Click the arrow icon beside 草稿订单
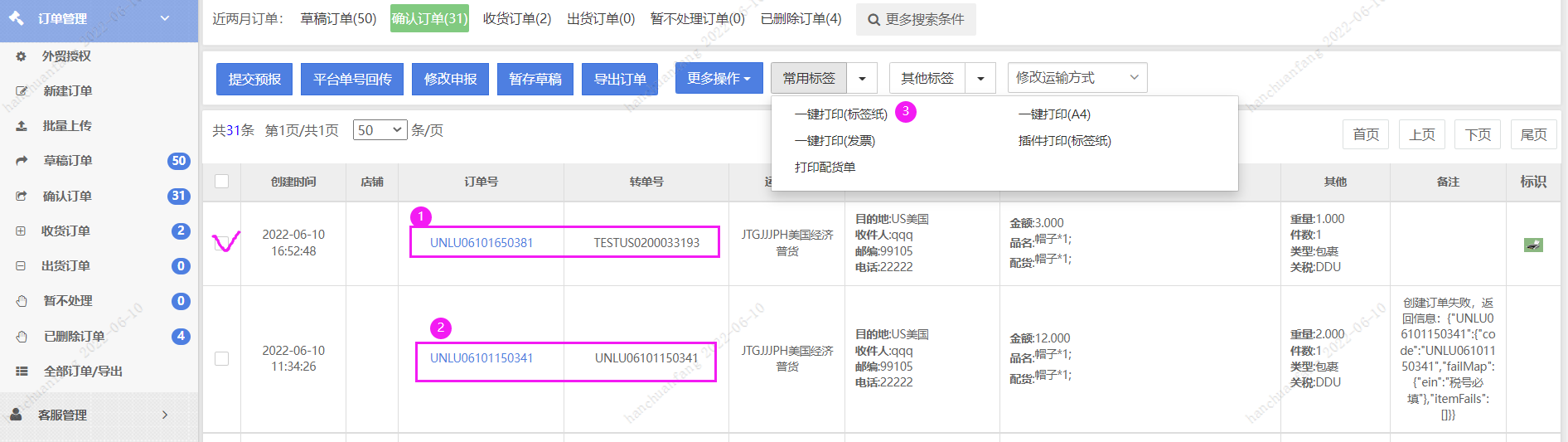 (x=22, y=161)
